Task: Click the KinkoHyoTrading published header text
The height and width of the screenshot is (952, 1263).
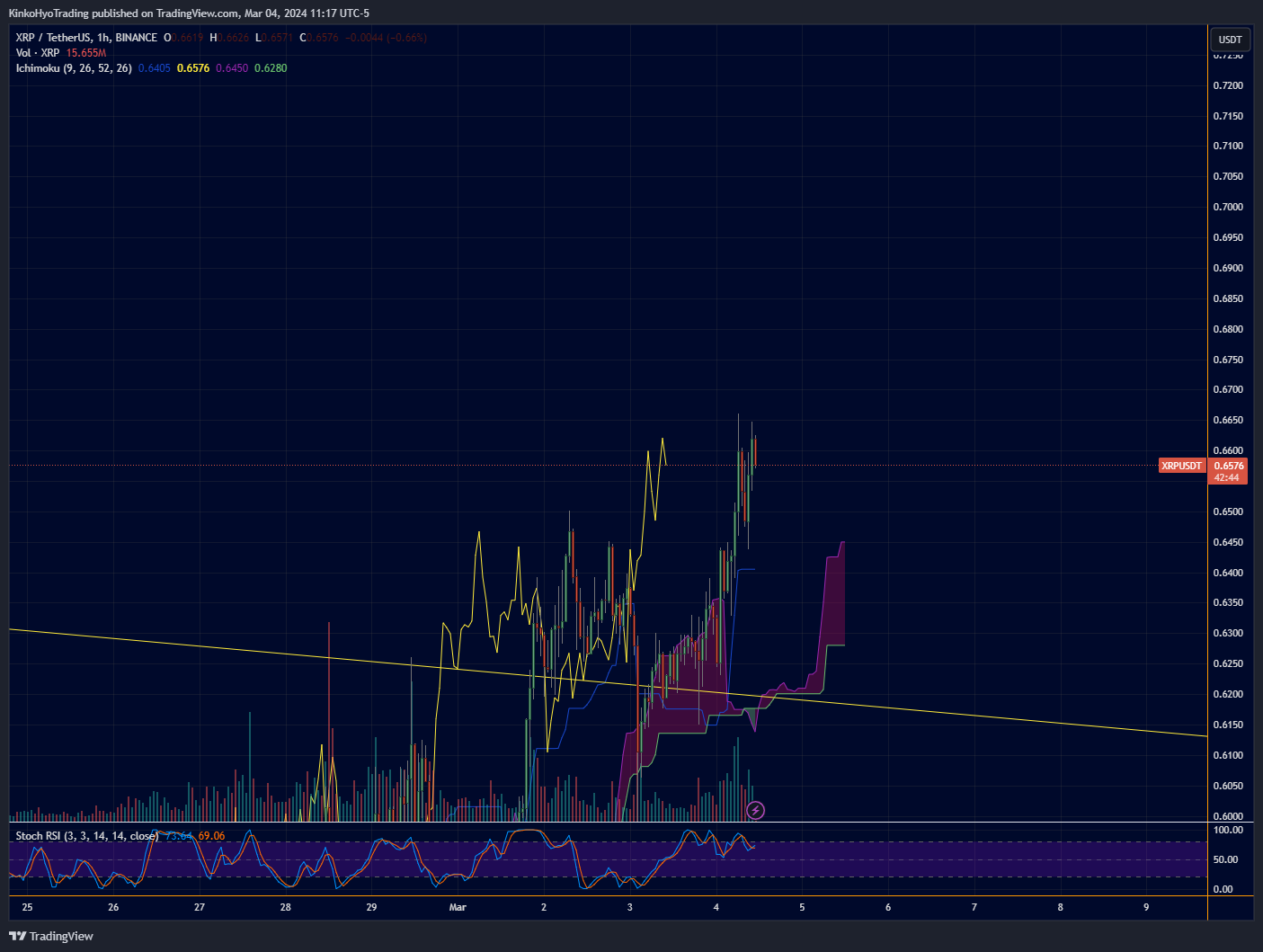Action: [189, 13]
